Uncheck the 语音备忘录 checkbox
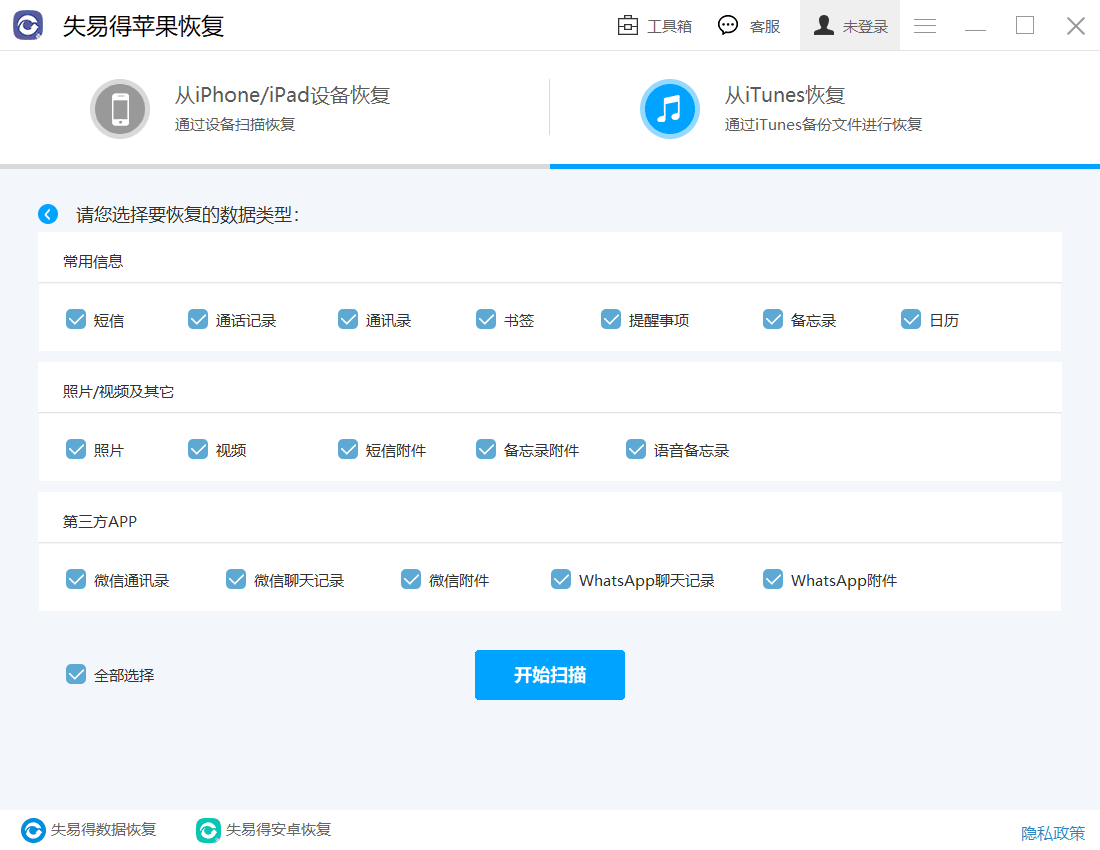Image resolution: width=1100 pixels, height=850 pixels. point(636,449)
